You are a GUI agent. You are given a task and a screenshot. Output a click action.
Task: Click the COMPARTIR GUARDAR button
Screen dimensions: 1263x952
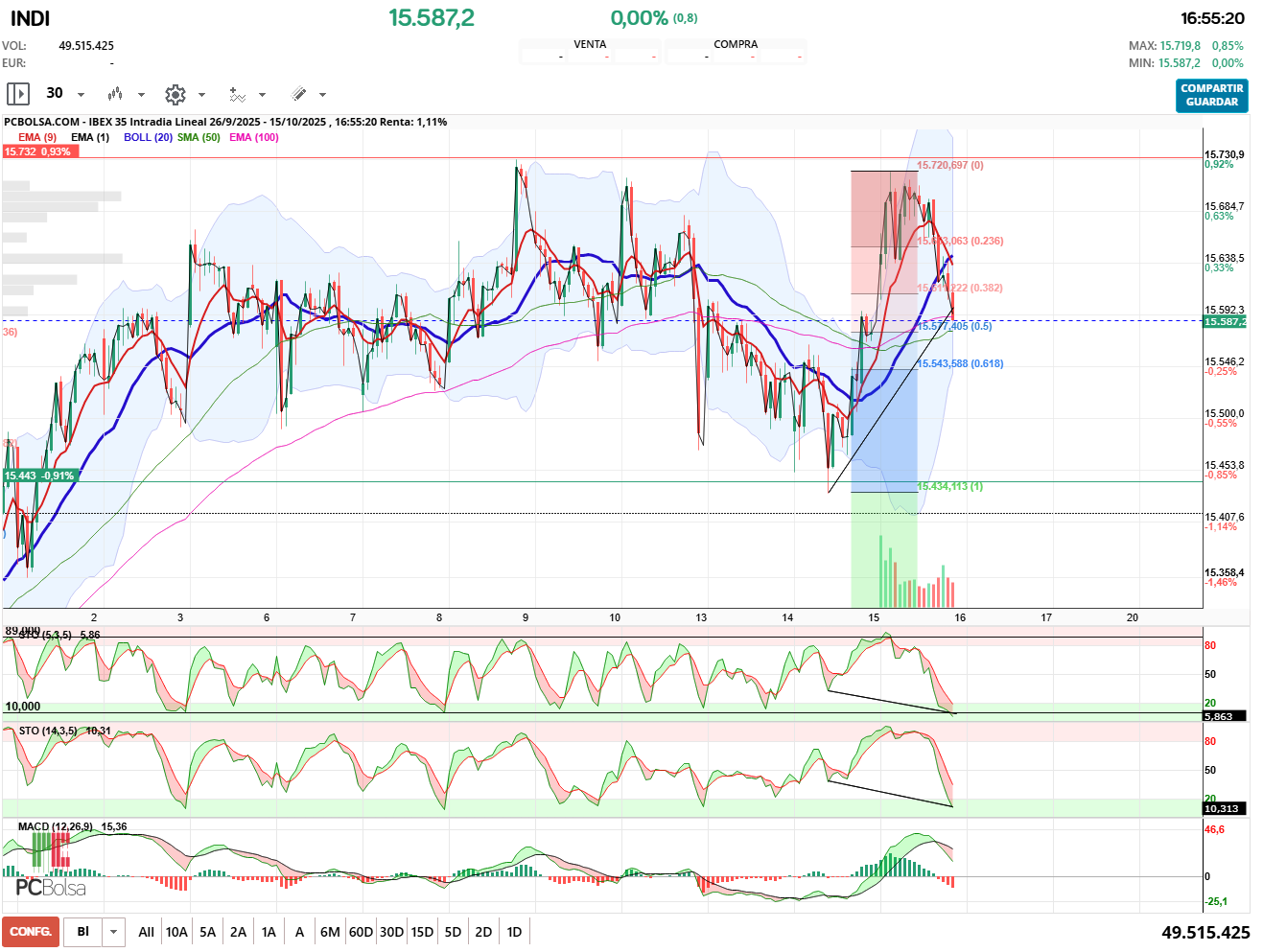click(1212, 95)
